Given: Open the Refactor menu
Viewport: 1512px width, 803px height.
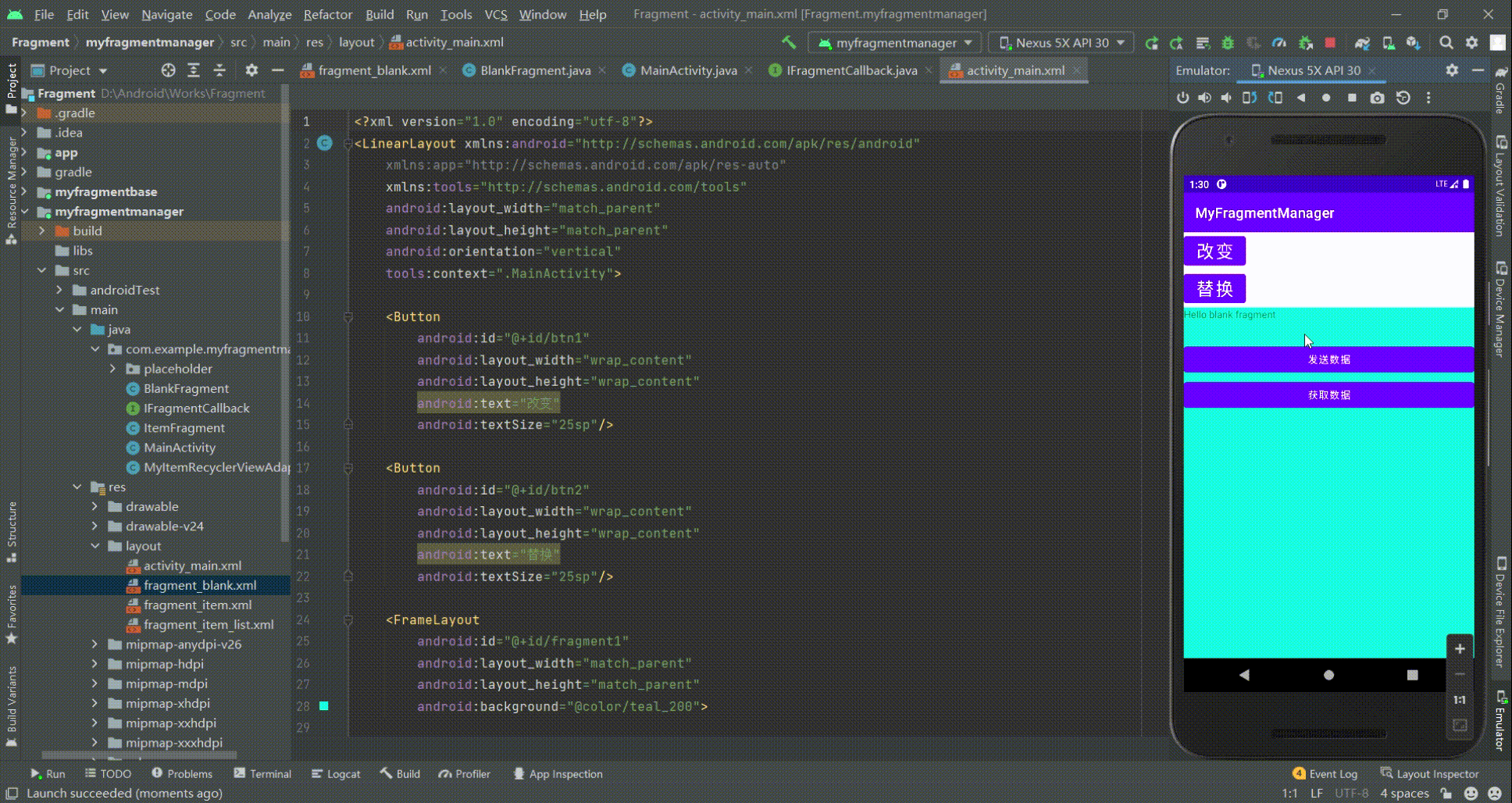Looking at the screenshot, I should (x=328, y=14).
